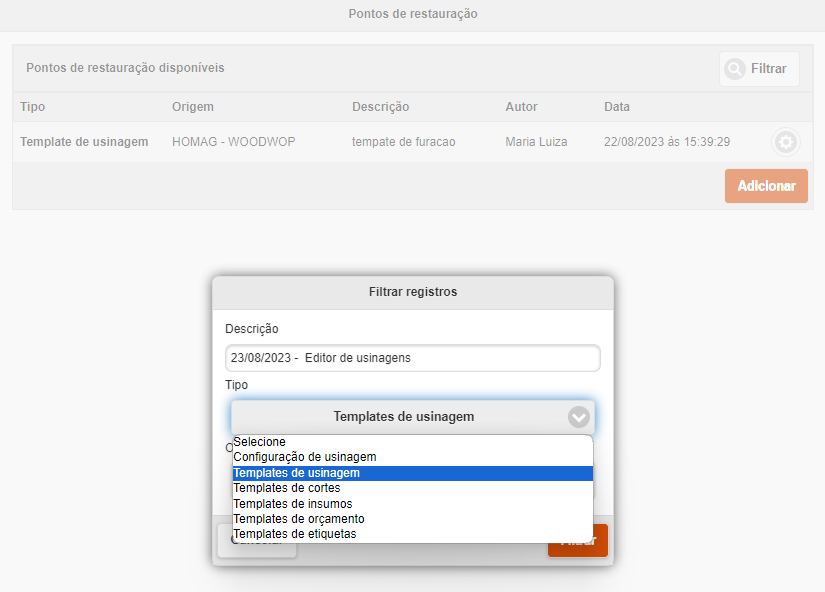This screenshot has width=825, height=592.
Task: Sort by the Autor column header
Action: click(x=521, y=107)
